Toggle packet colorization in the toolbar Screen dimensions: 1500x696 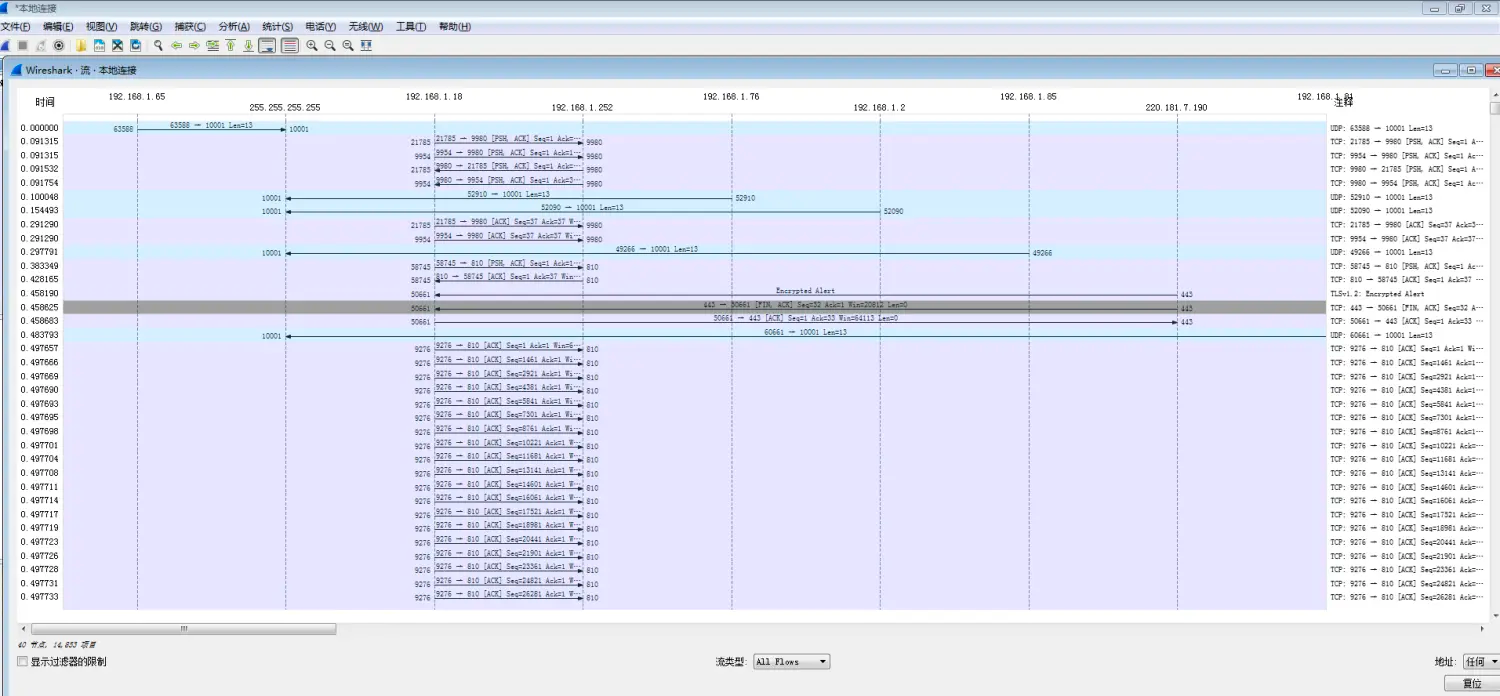[x=288, y=45]
